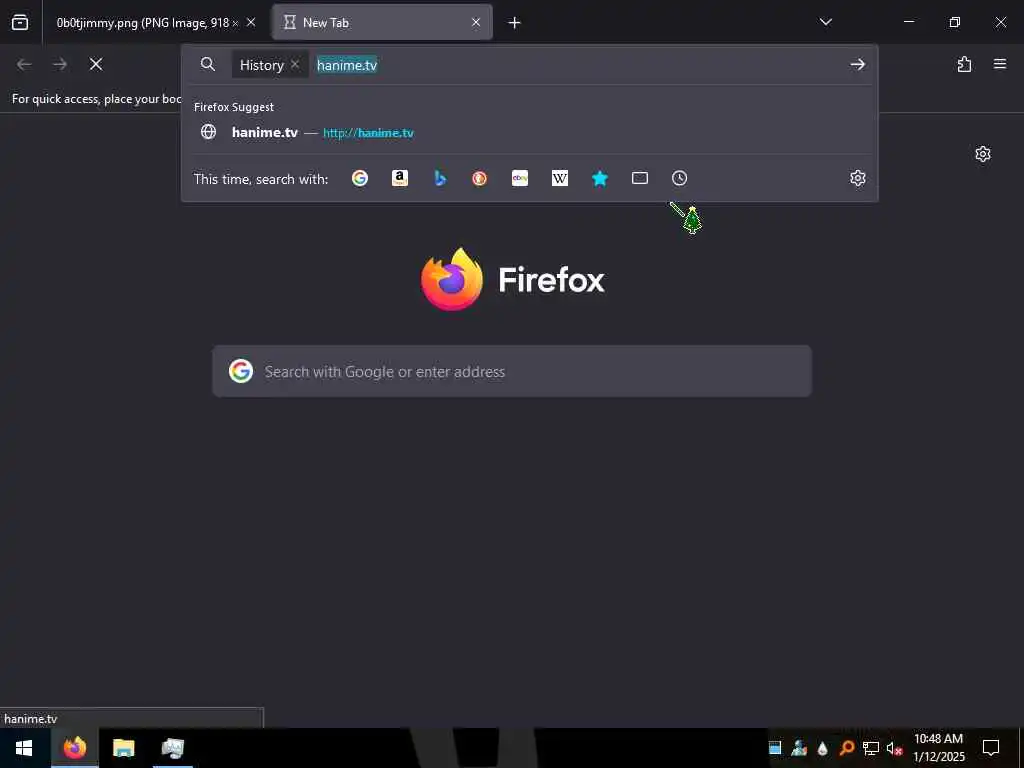Expand the list all tabs chevron
This screenshot has height=768, width=1024.
coord(825,22)
